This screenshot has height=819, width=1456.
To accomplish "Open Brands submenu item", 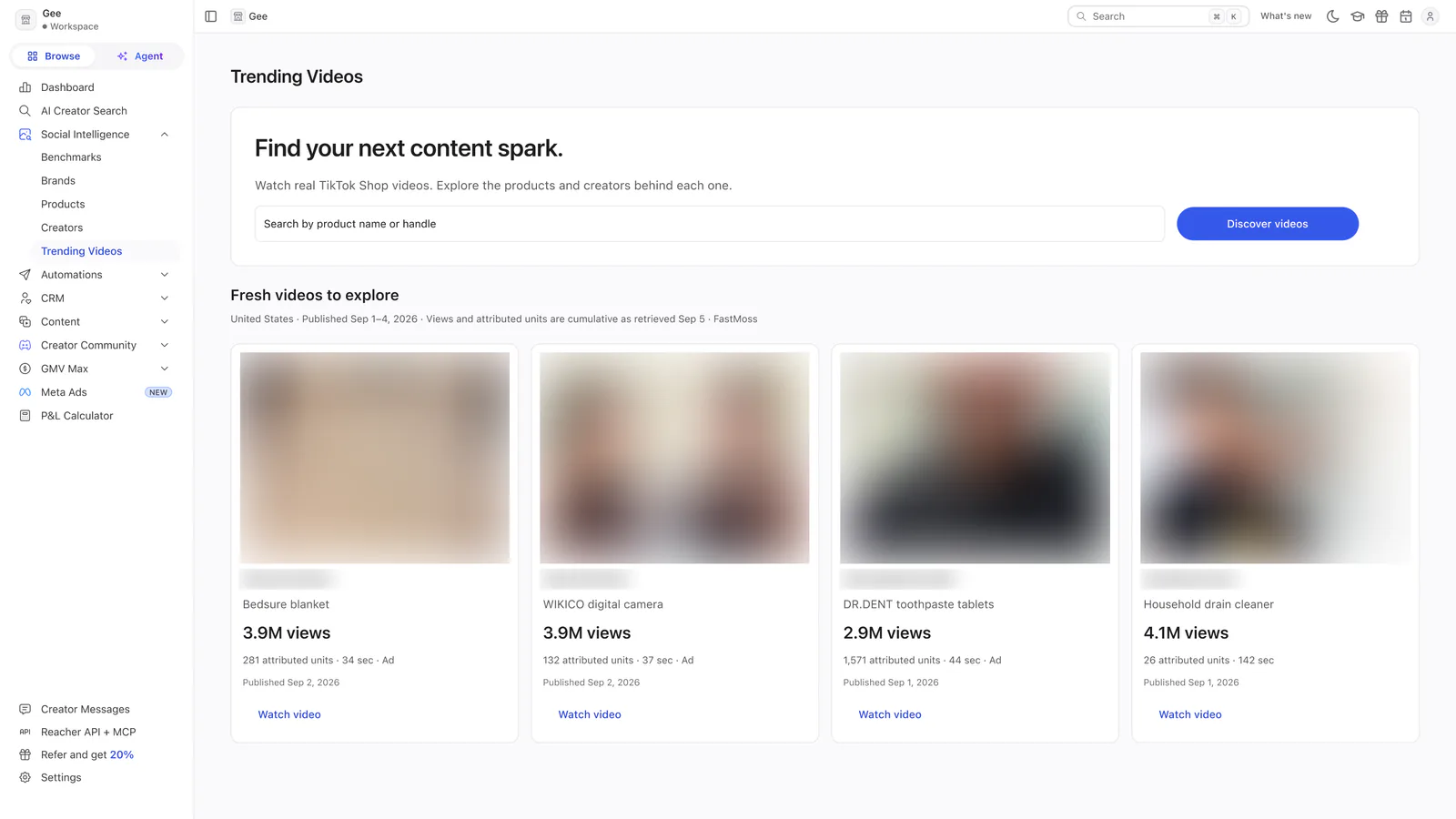I will click(58, 181).
